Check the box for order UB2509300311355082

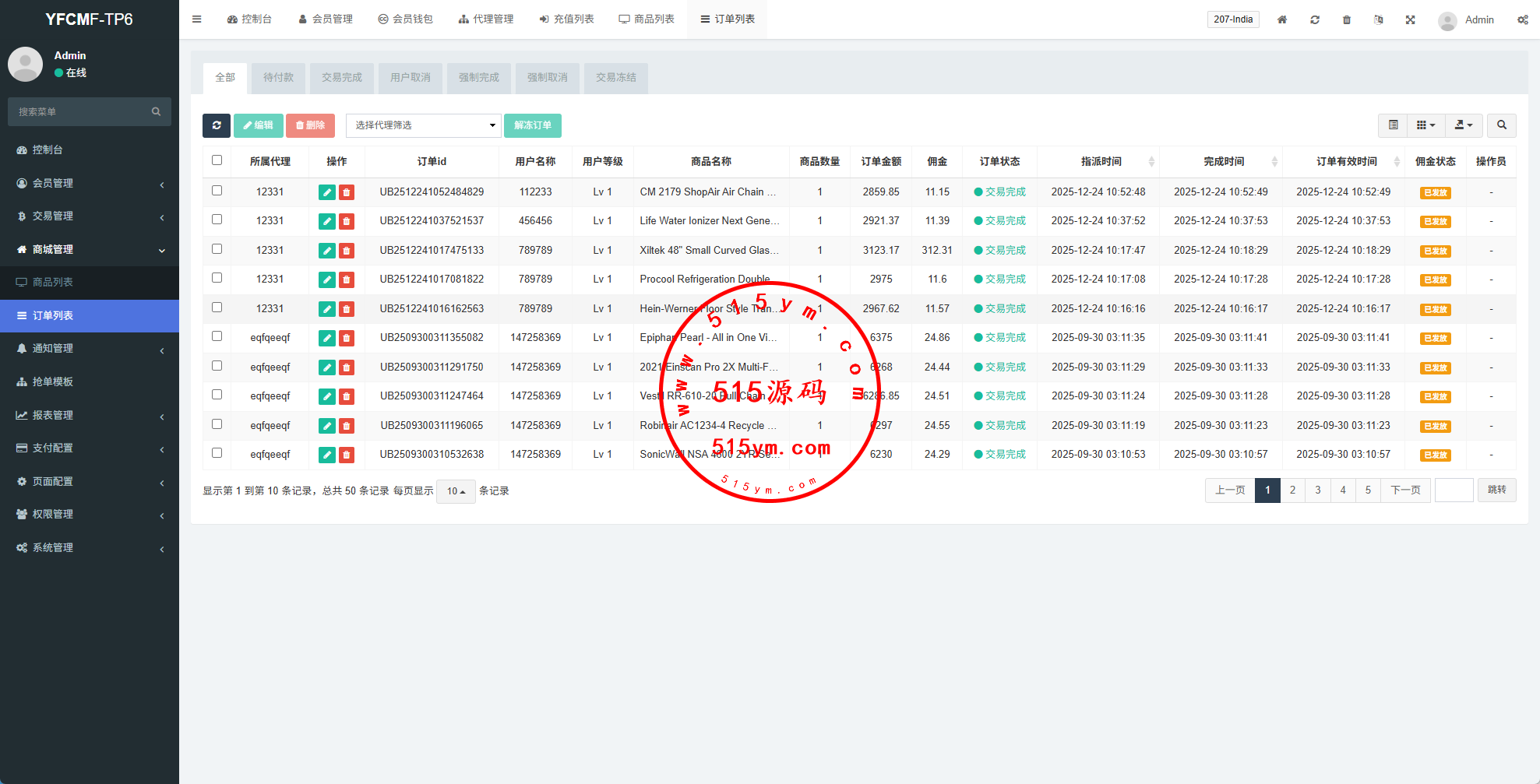[x=217, y=336]
